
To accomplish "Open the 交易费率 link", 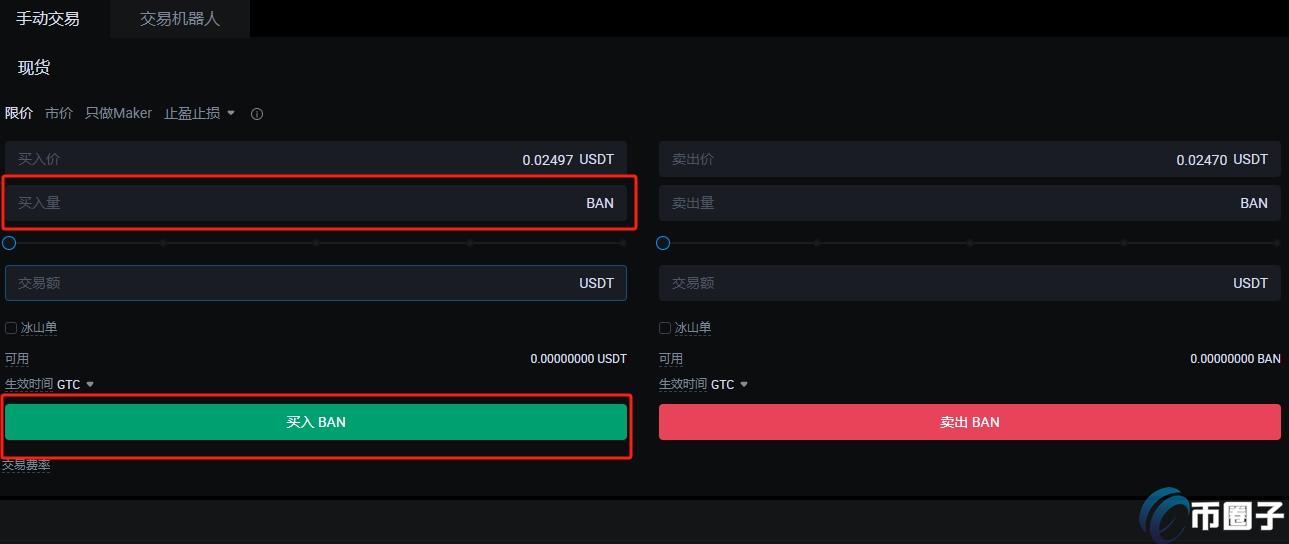I will pos(26,465).
